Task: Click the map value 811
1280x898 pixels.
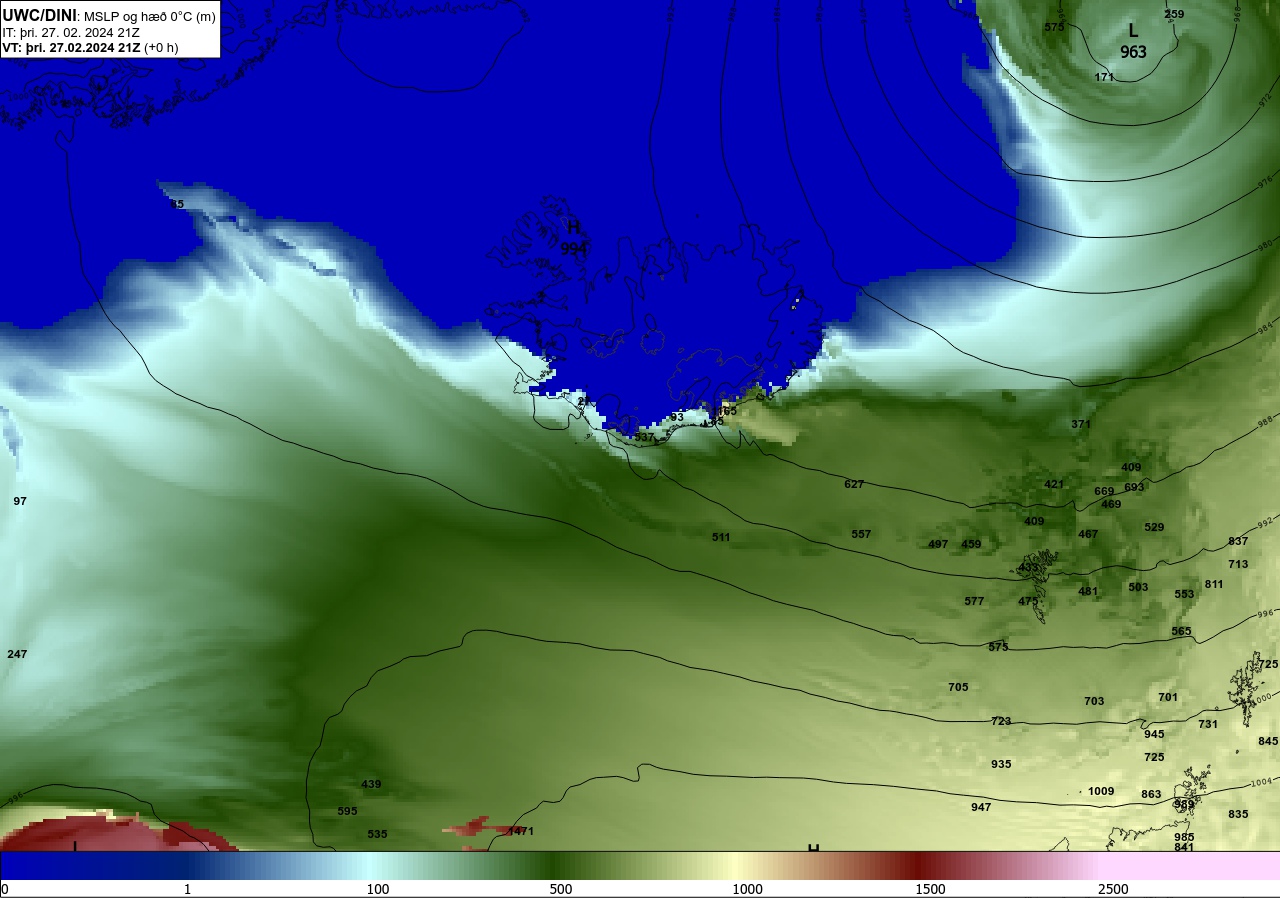Action: coord(1214,584)
